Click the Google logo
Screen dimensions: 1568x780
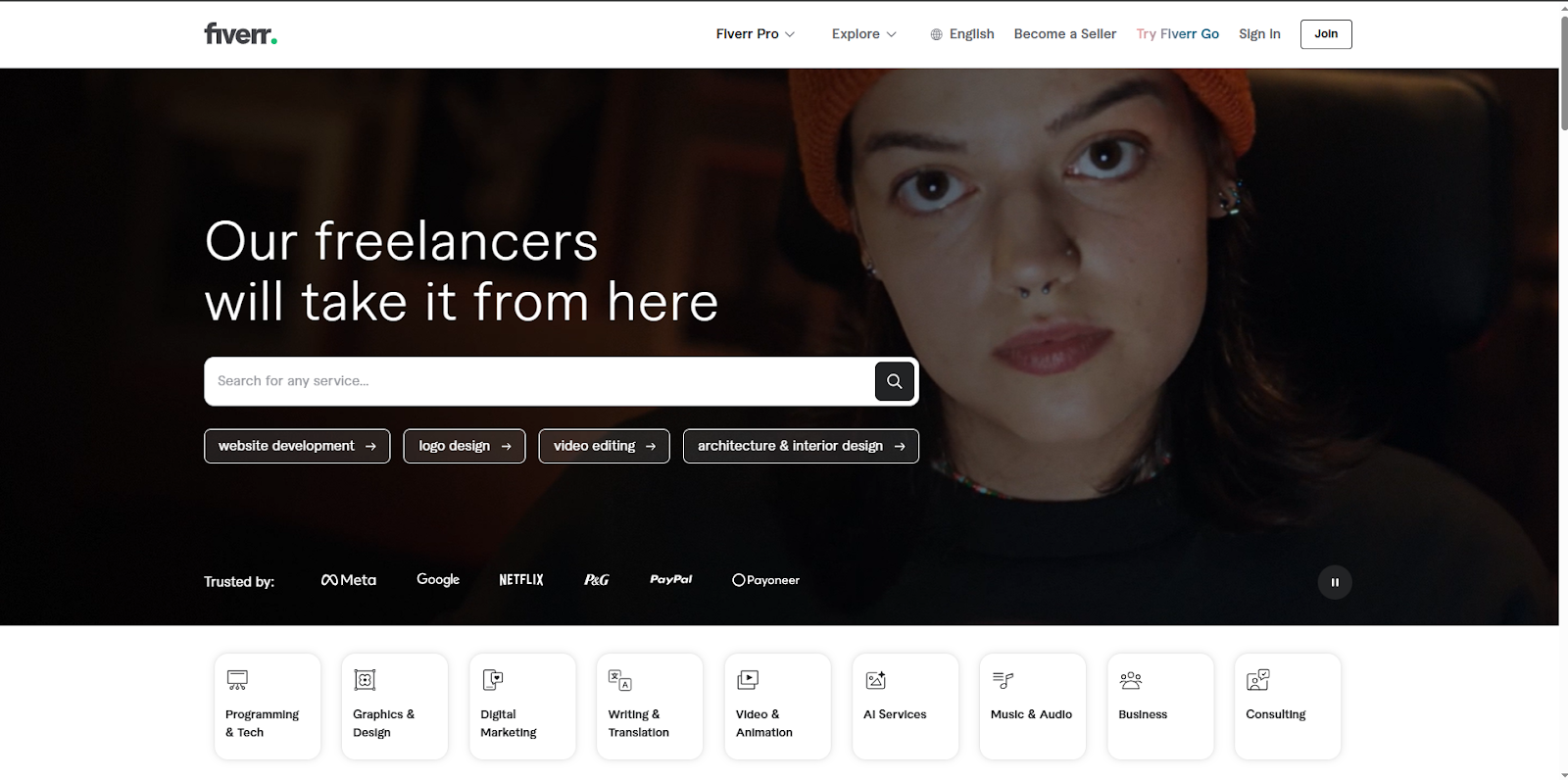click(x=438, y=580)
